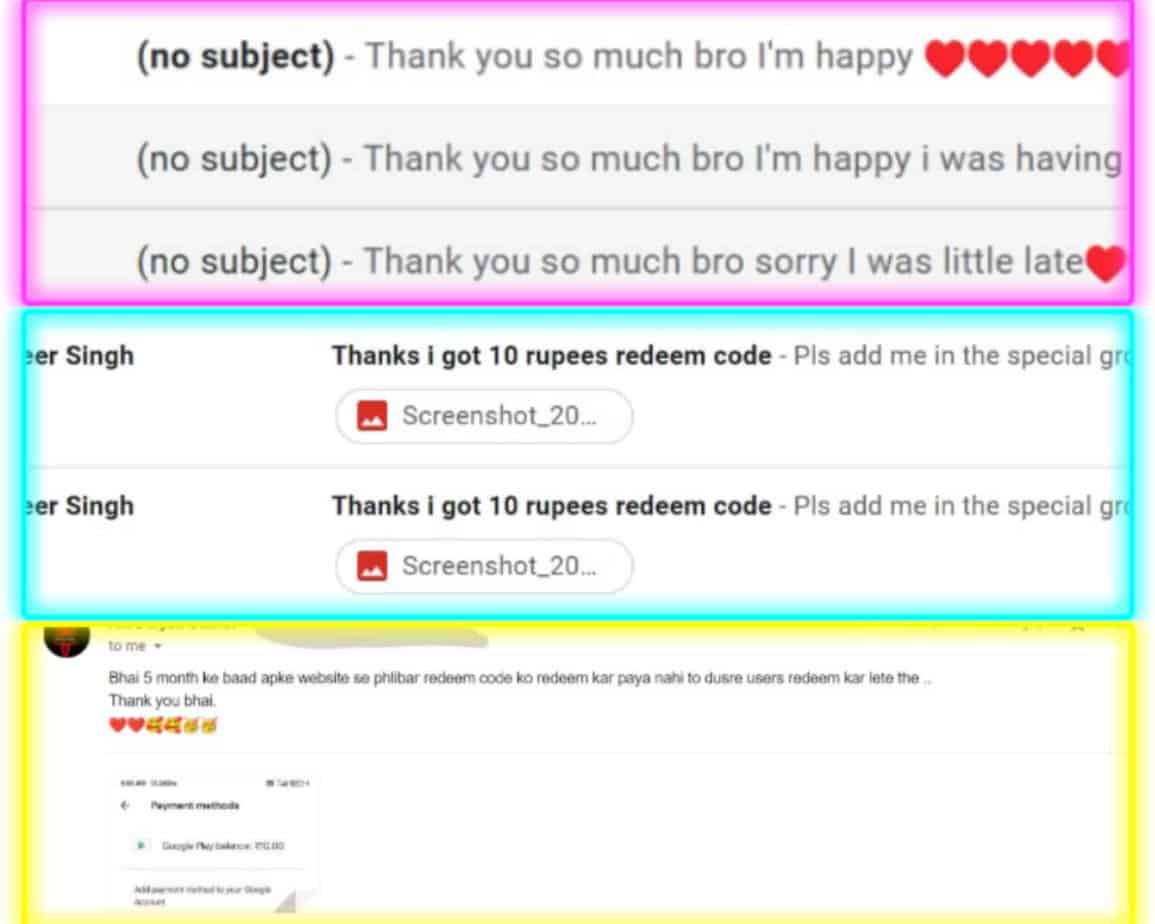The width and height of the screenshot is (1155, 924).
Task: Open the first Screenshot_20 attachment chip
Action: (484, 416)
